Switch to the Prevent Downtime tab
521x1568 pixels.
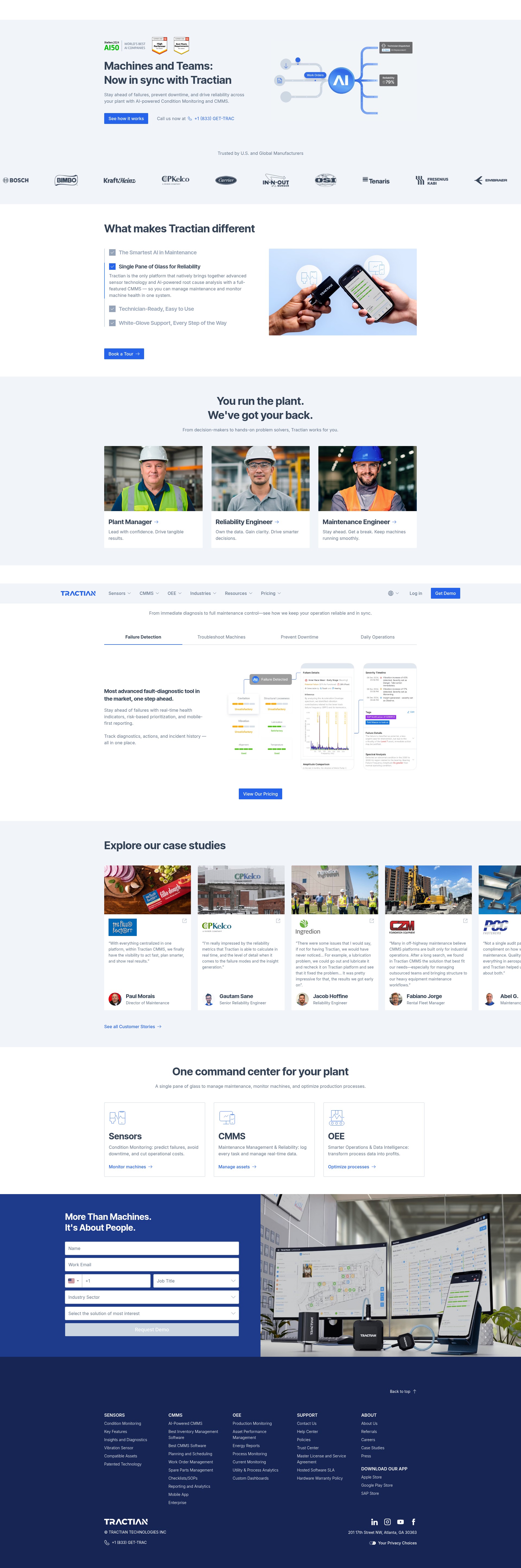click(x=299, y=637)
